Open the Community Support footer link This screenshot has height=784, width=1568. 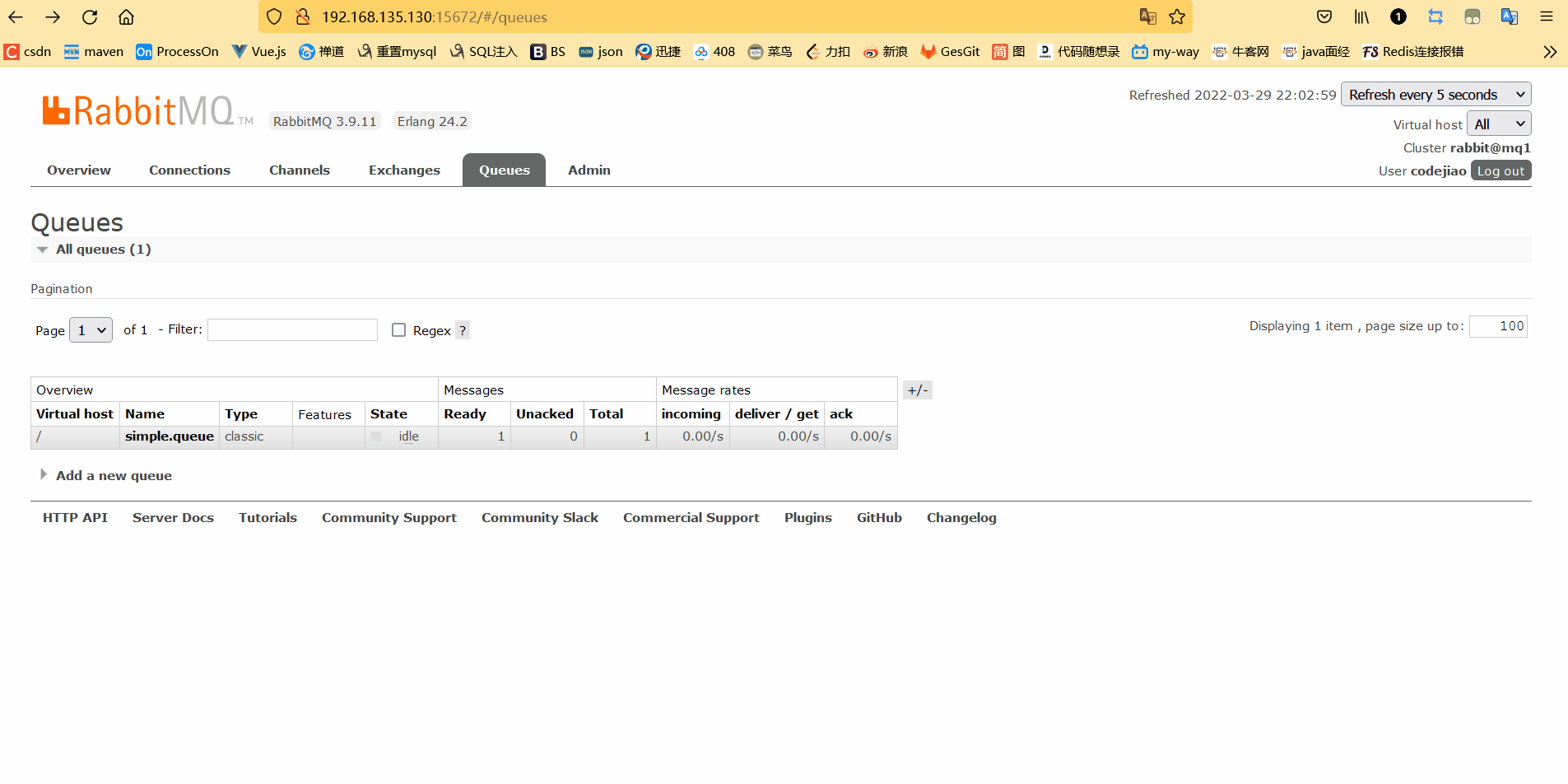389,518
